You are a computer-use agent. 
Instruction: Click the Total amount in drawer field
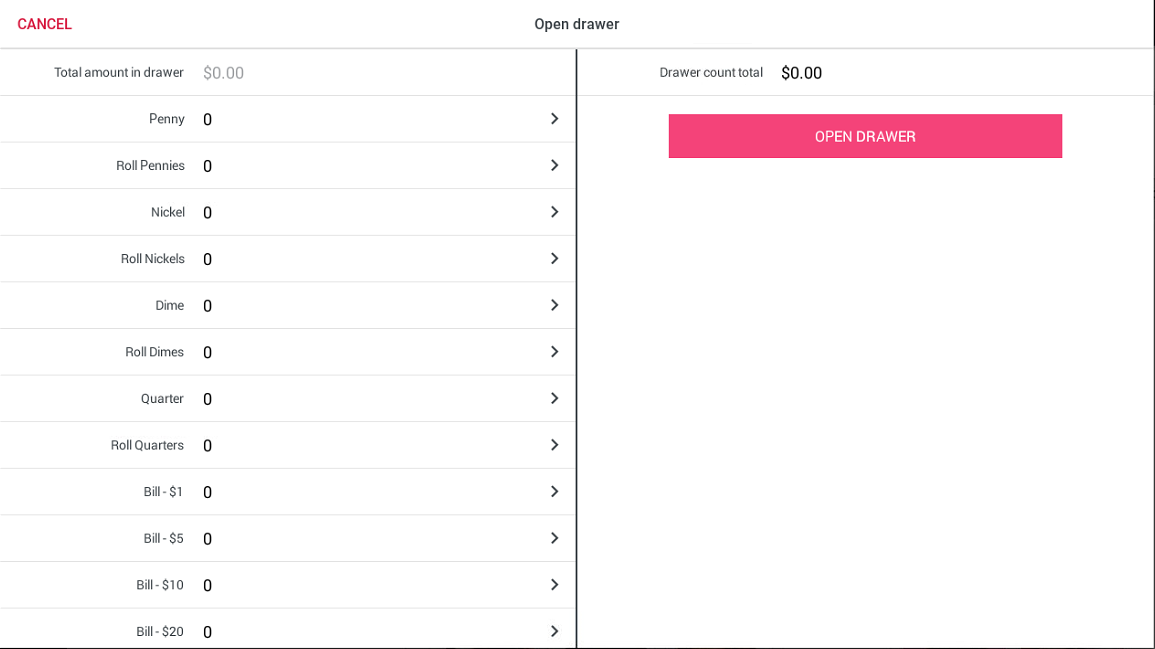click(224, 73)
